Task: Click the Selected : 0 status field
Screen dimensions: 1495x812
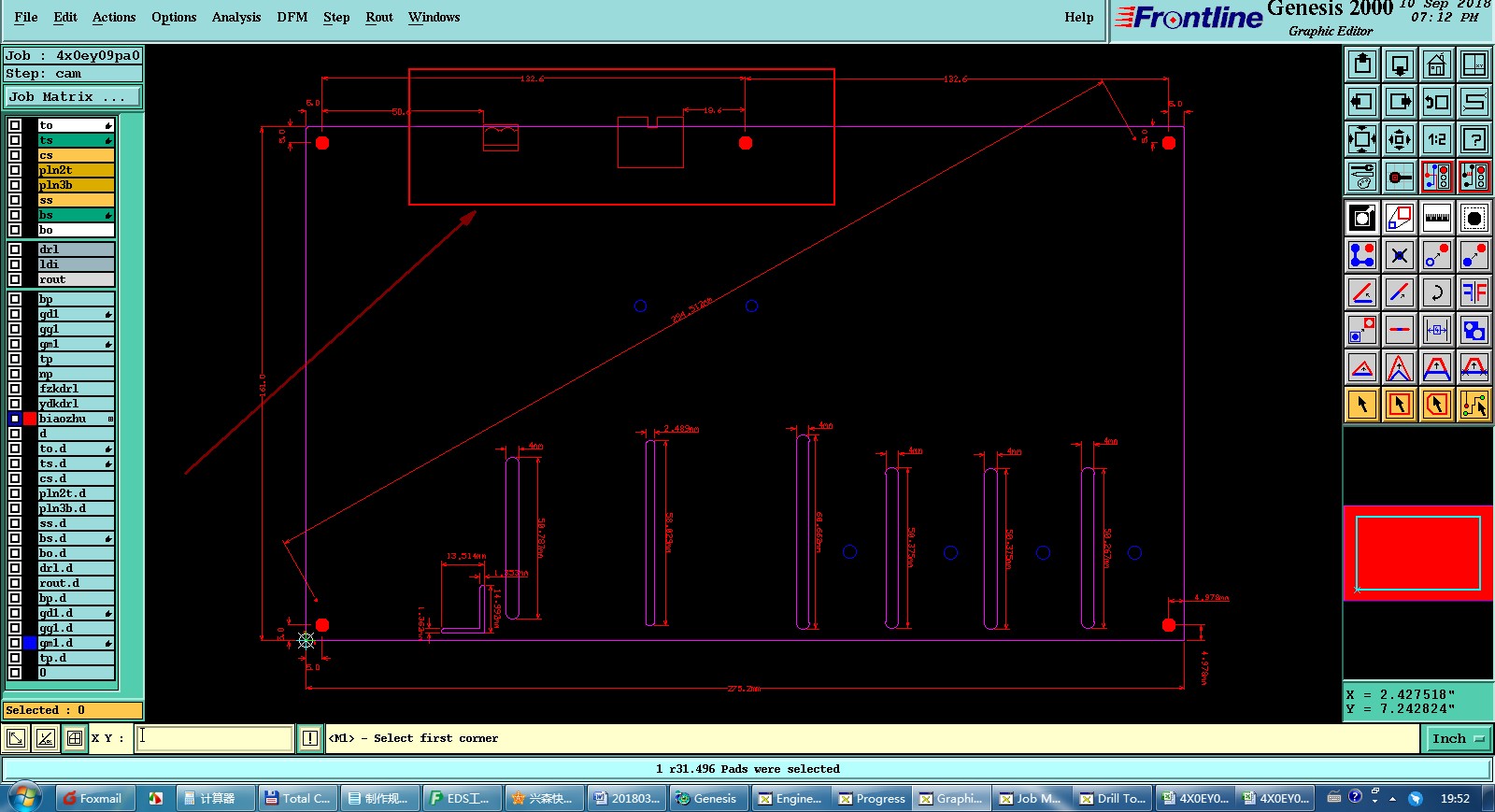Action: click(73, 710)
